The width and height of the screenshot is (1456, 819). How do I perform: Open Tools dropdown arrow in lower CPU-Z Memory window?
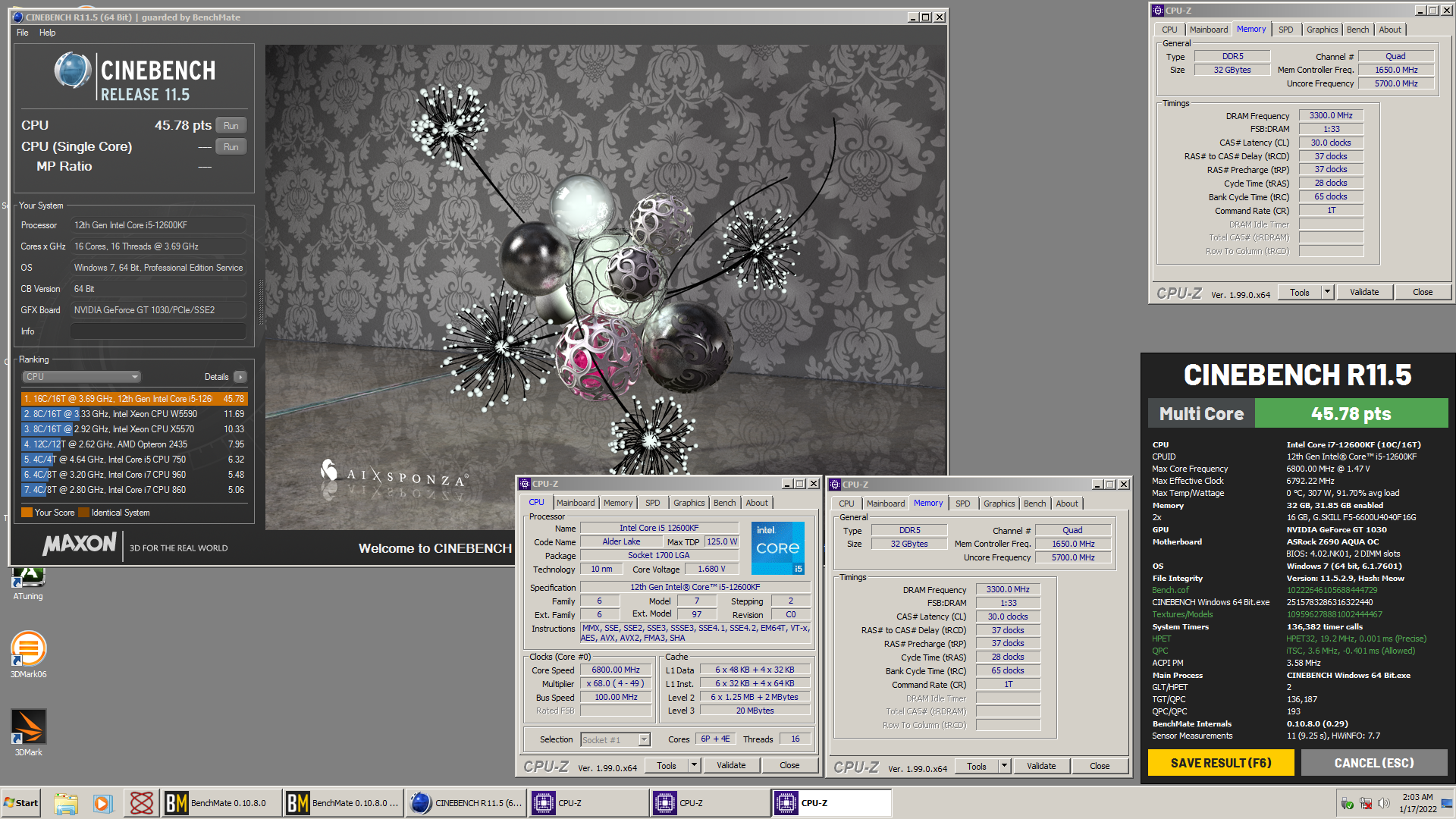point(1004,766)
